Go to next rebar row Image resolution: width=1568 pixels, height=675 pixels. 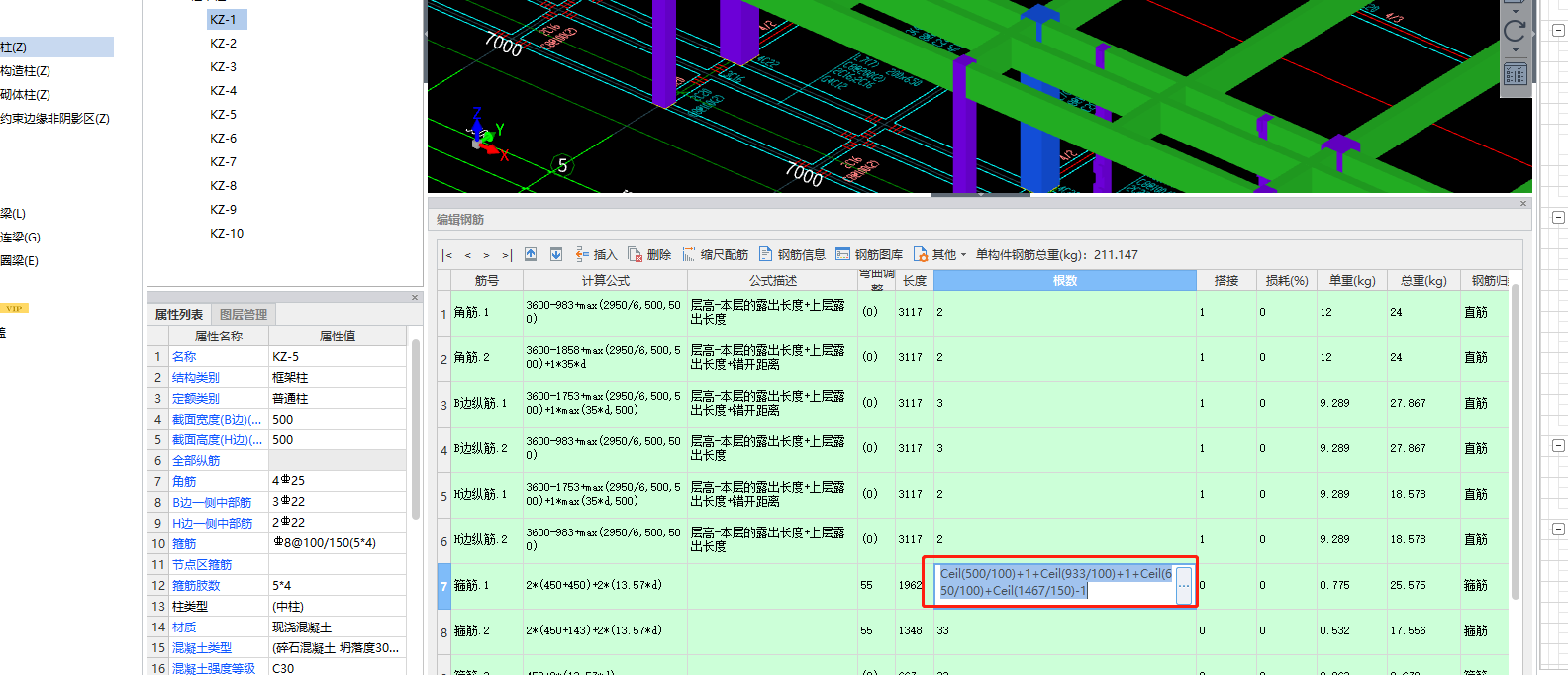coord(486,255)
